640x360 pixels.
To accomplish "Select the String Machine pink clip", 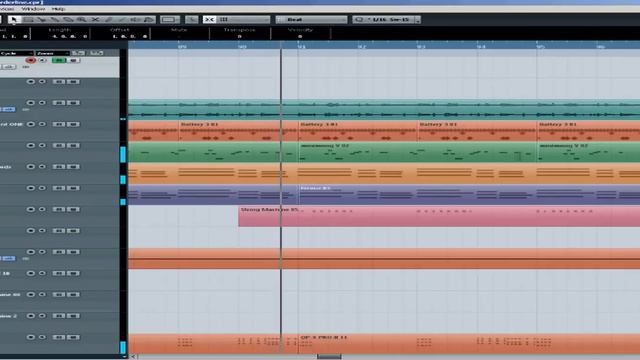I will click(x=439, y=216).
